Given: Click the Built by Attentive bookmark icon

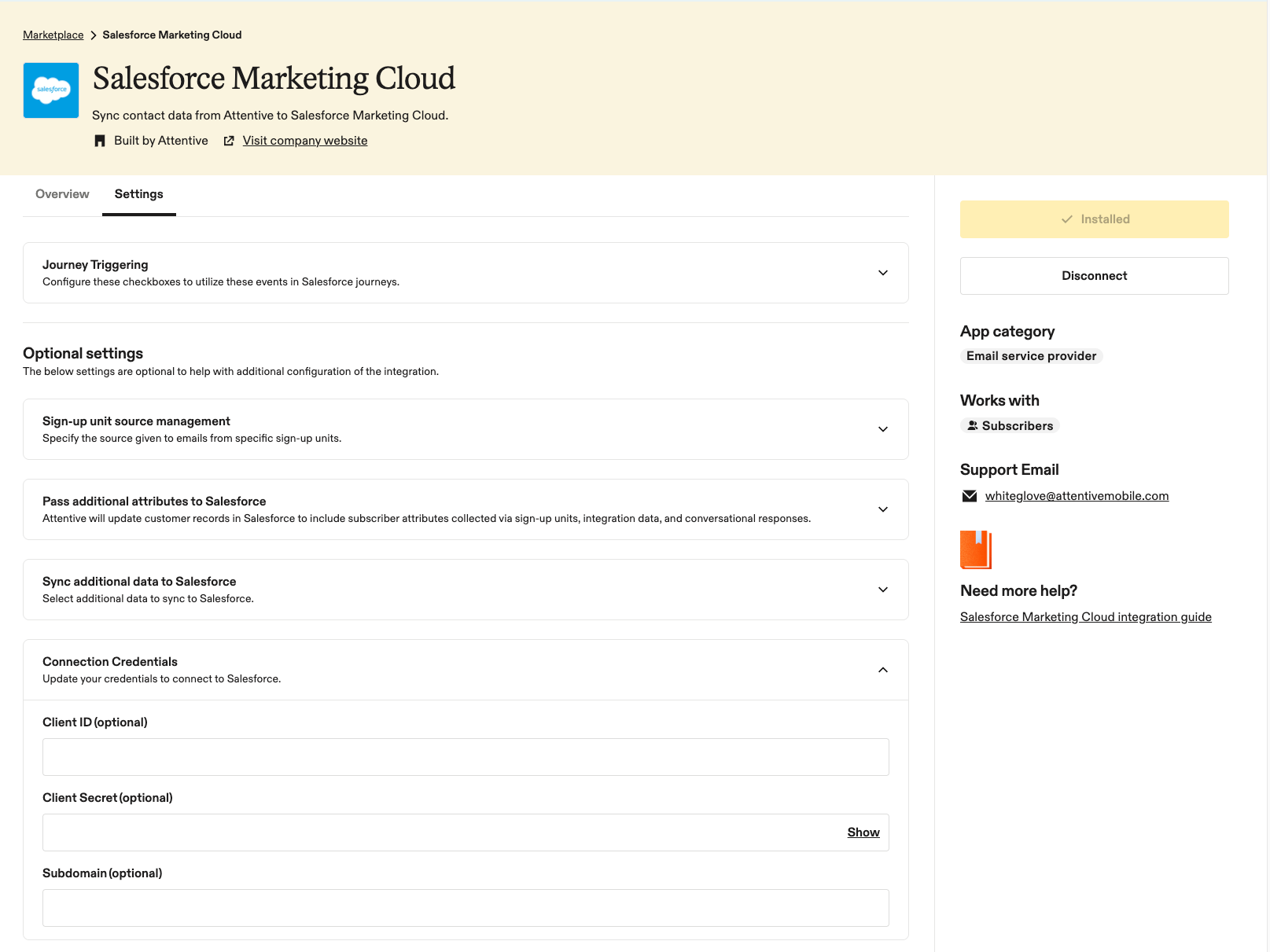Looking at the screenshot, I should (x=100, y=141).
